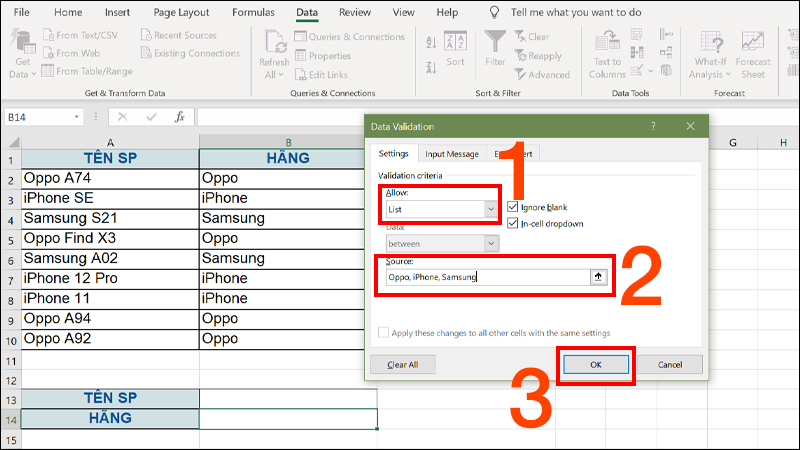Image resolution: width=800 pixels, height=450 pixels.
Task: Sort A to Z ascending
Action: click(431, 42)
